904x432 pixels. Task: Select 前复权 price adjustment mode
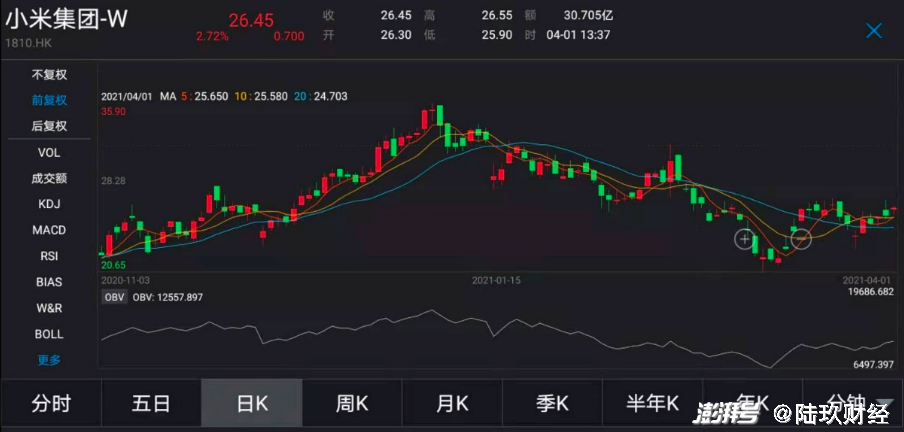(x=49, y=100)
